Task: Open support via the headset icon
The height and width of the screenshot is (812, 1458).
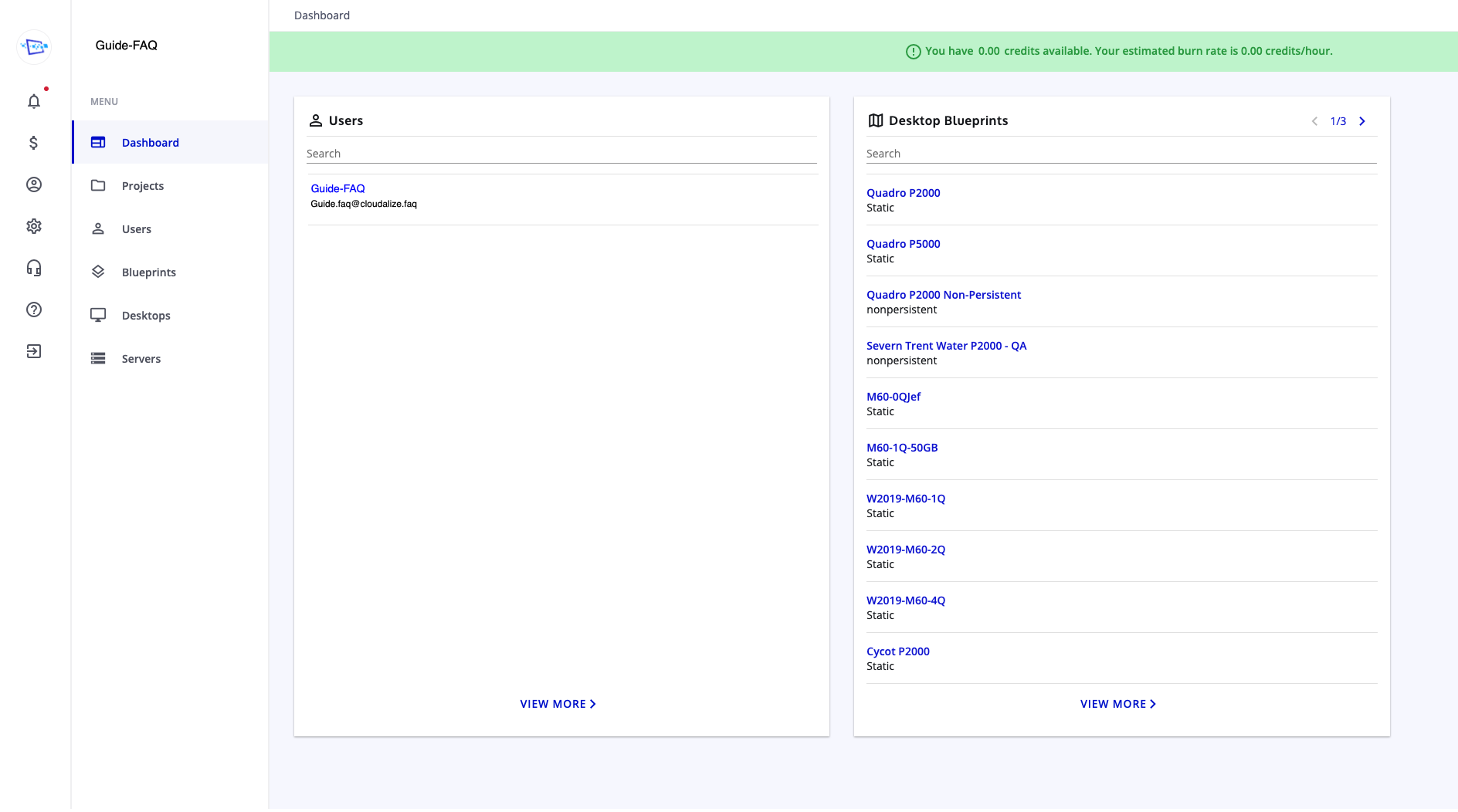Action: 34,268
